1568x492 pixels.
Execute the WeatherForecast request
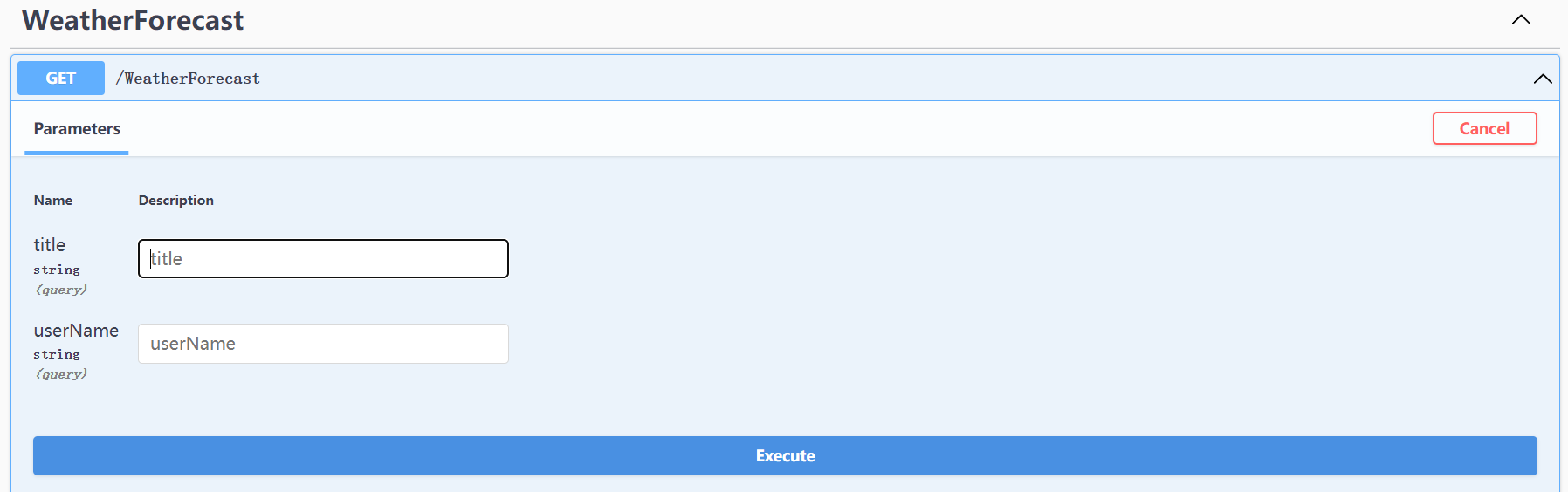785,455
